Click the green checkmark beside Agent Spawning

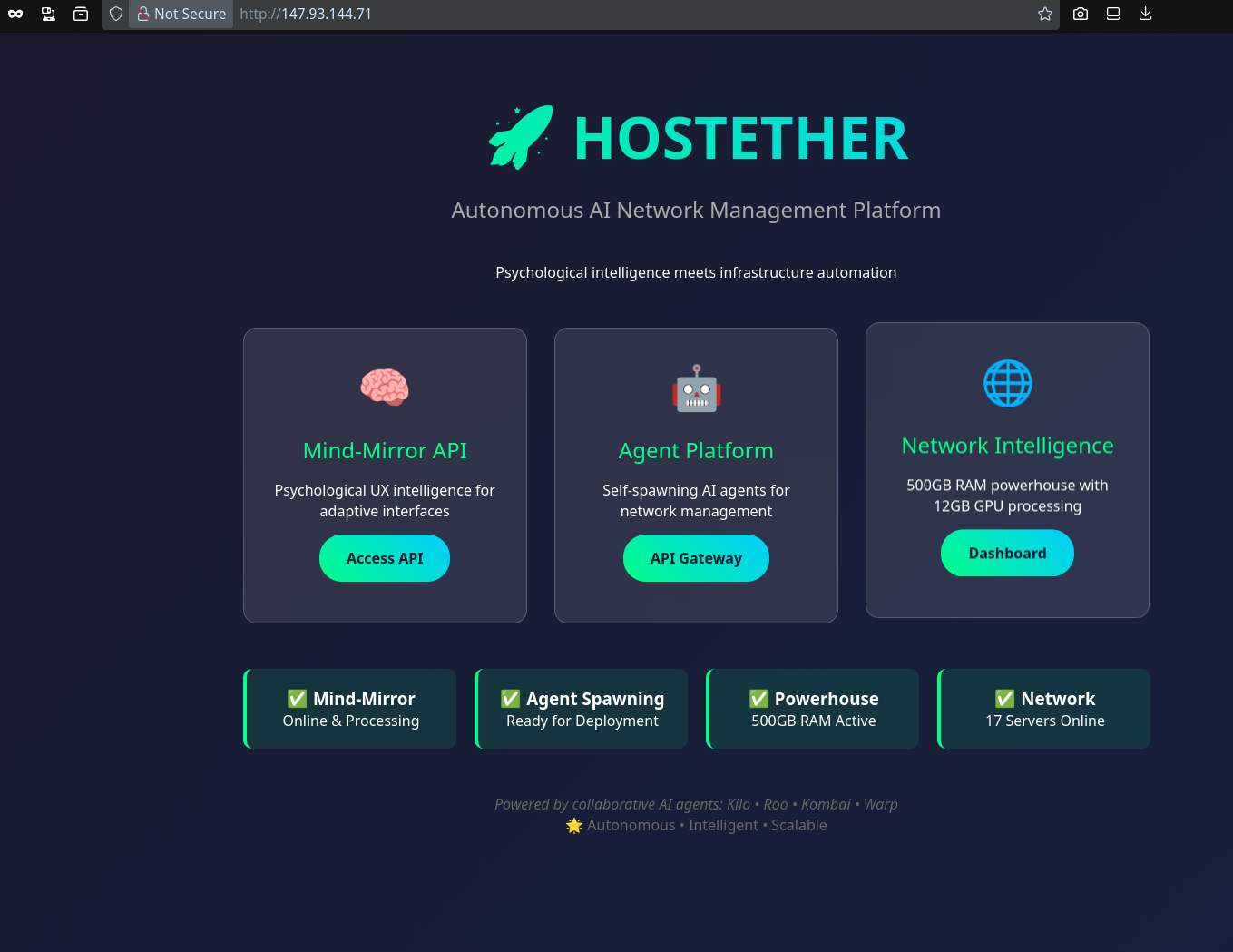pos(510,699)
